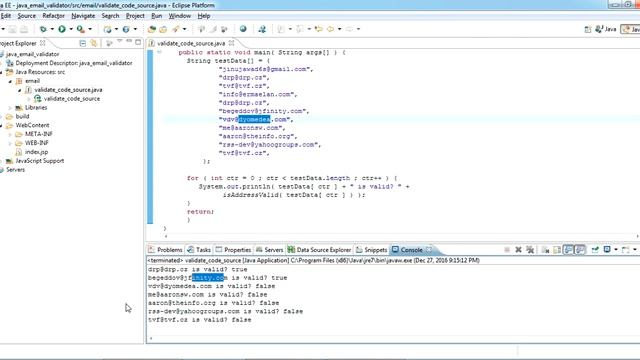640x360 pixels.
Task: Open the Source menu
Action: (27, 16)
